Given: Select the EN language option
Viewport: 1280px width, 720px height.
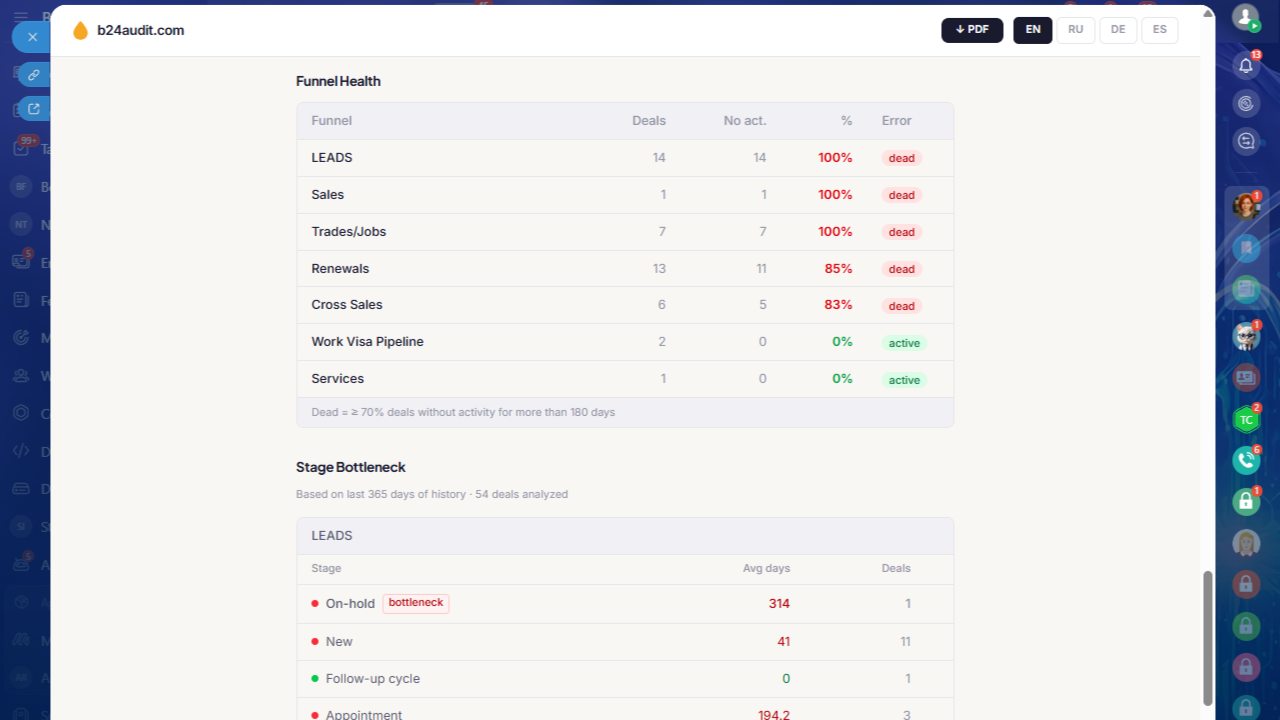Looking at the screenshot, I should click(1033, 30).
